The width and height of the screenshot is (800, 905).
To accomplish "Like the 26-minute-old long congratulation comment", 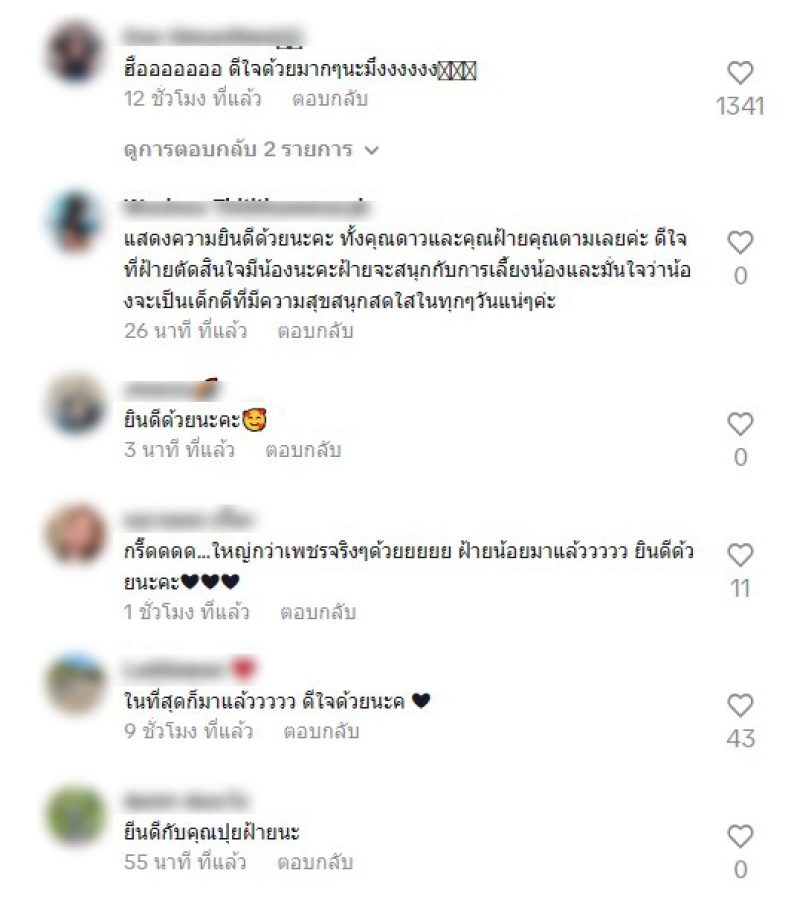I will point(740,242).
